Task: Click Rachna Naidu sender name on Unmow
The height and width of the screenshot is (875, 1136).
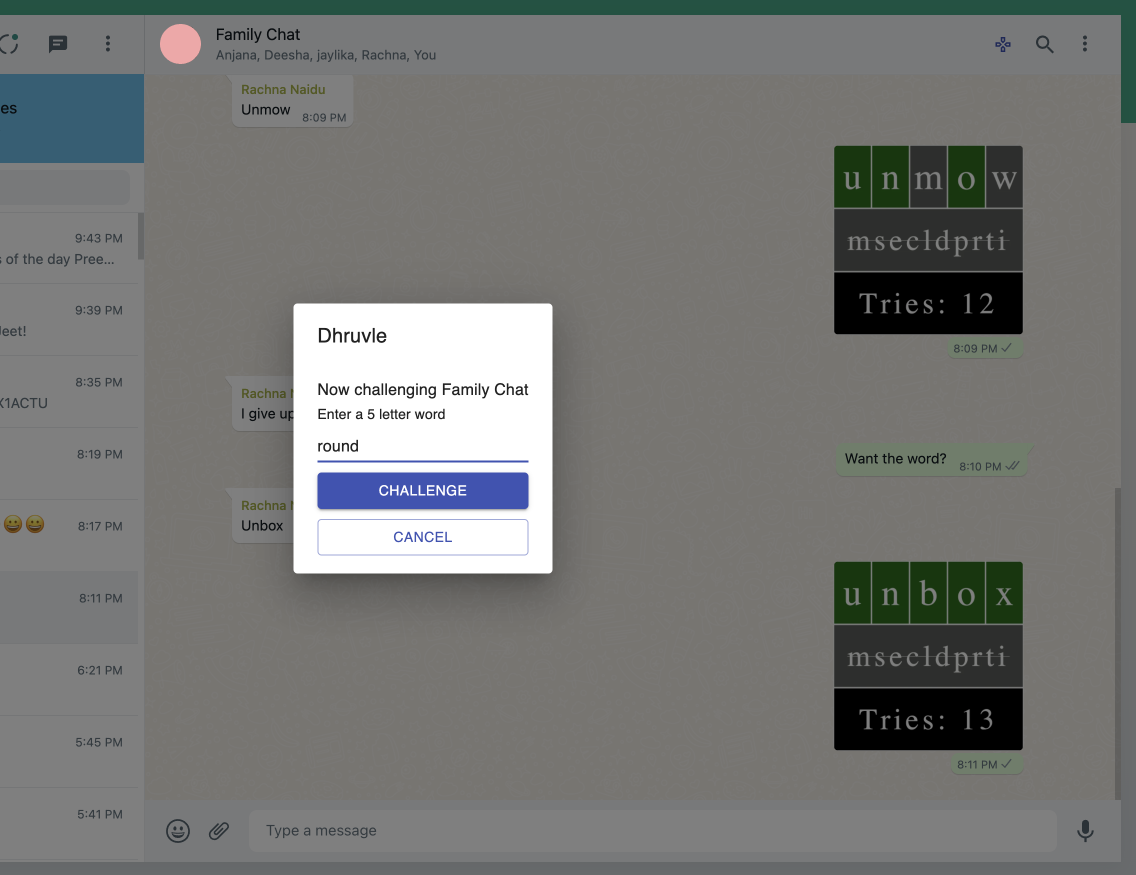Action: 283,90
